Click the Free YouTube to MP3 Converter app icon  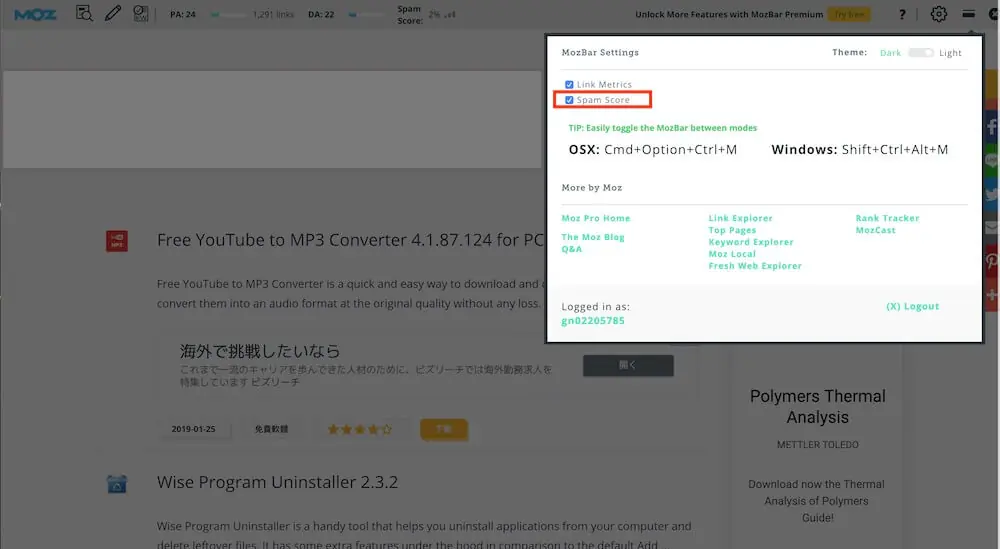pos(117,241)
